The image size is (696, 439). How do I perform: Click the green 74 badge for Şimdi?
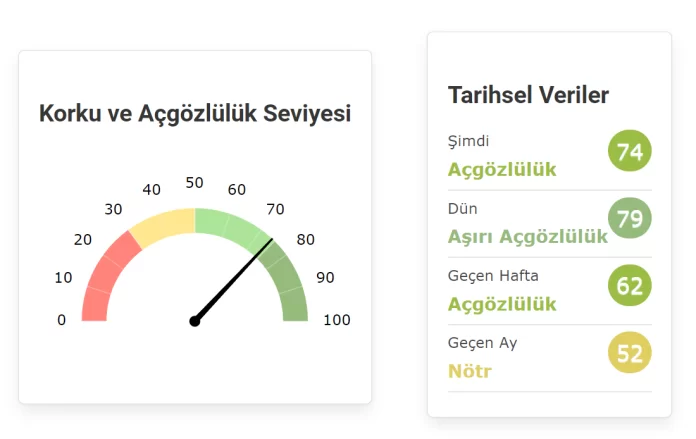point(630,152)
